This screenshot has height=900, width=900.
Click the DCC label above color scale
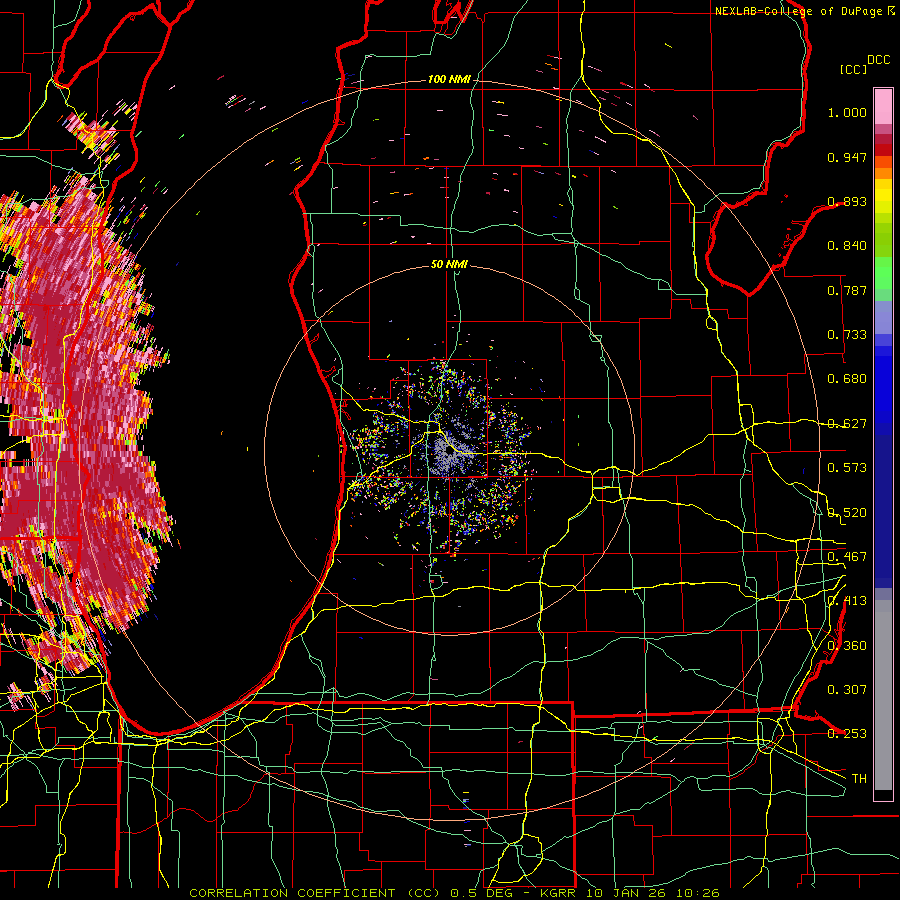point(878,60)
